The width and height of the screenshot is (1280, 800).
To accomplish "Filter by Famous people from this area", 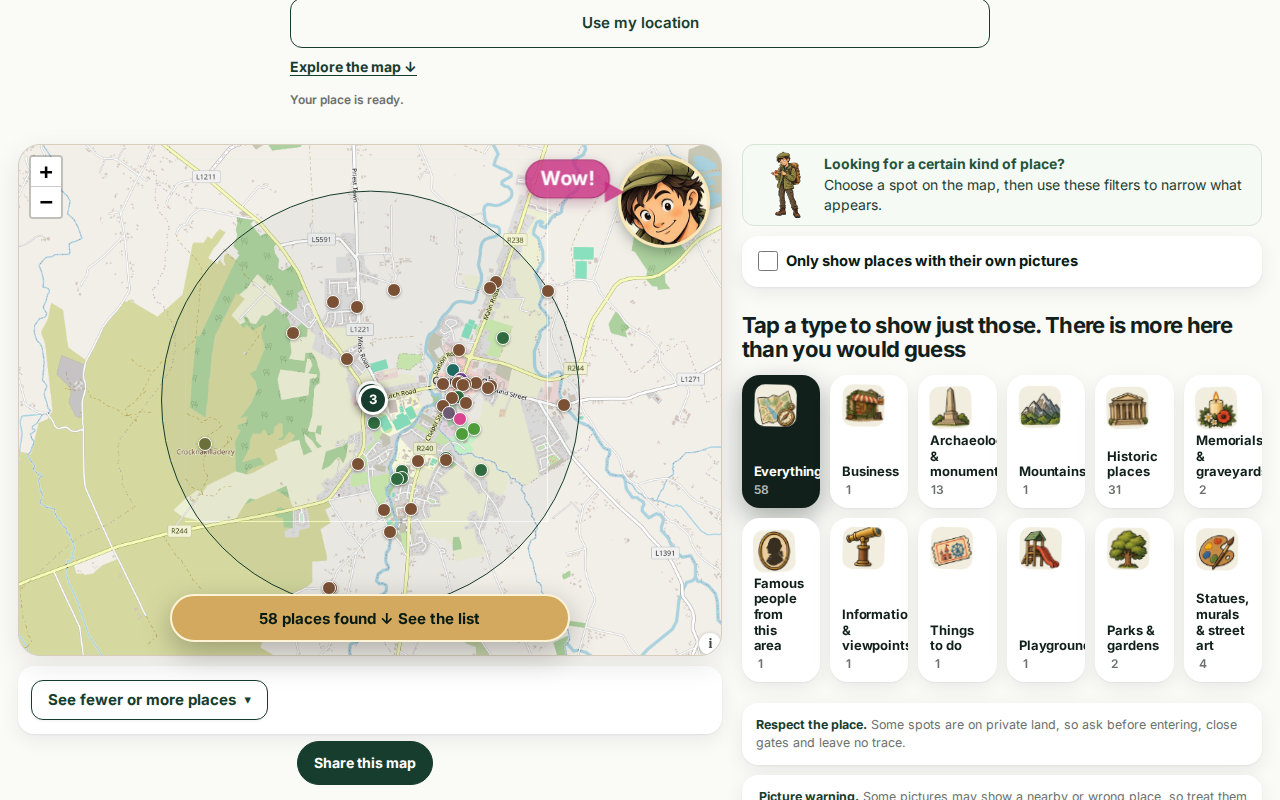I will (781, 600).
